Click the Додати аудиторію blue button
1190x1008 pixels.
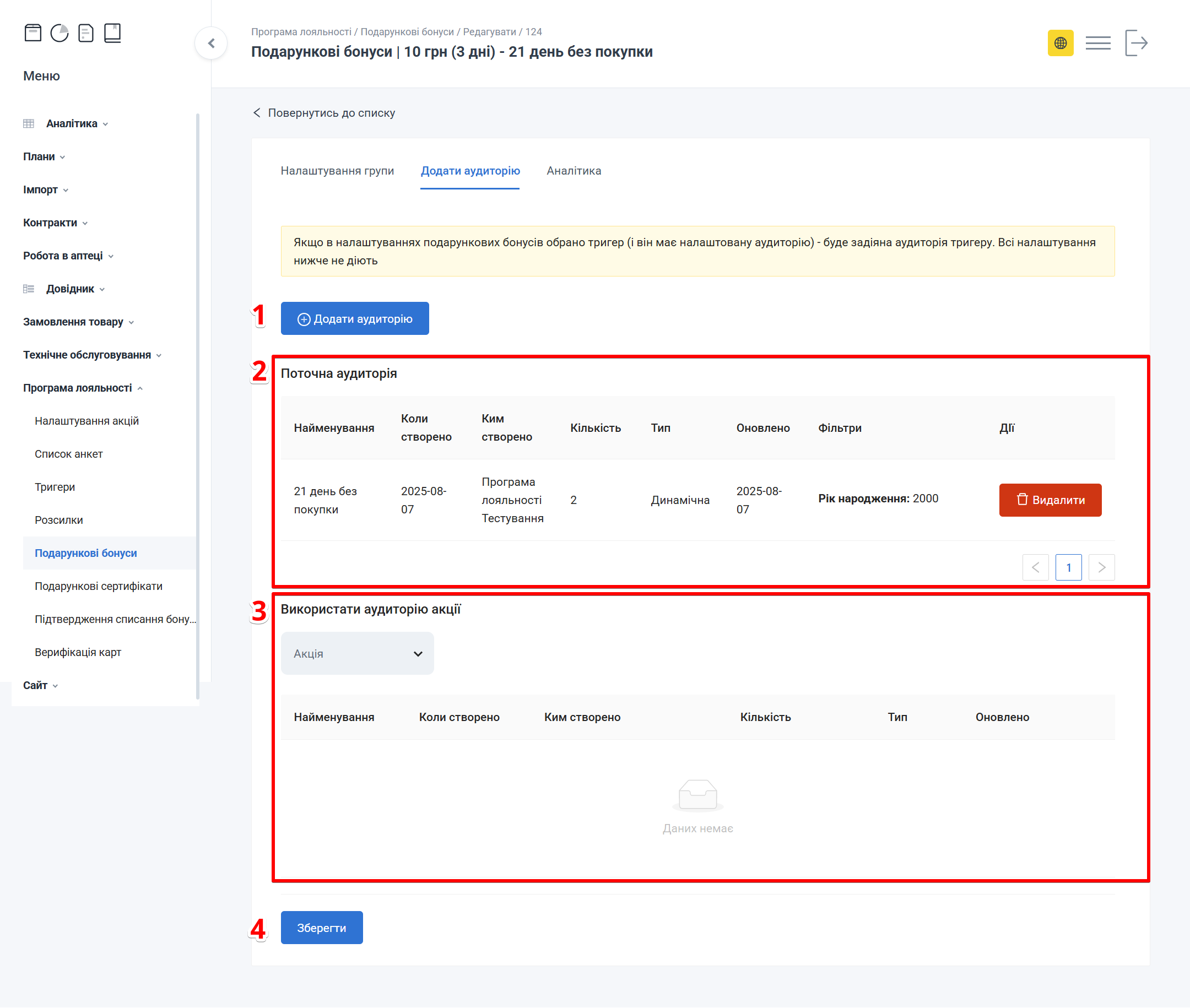[354, 319]
